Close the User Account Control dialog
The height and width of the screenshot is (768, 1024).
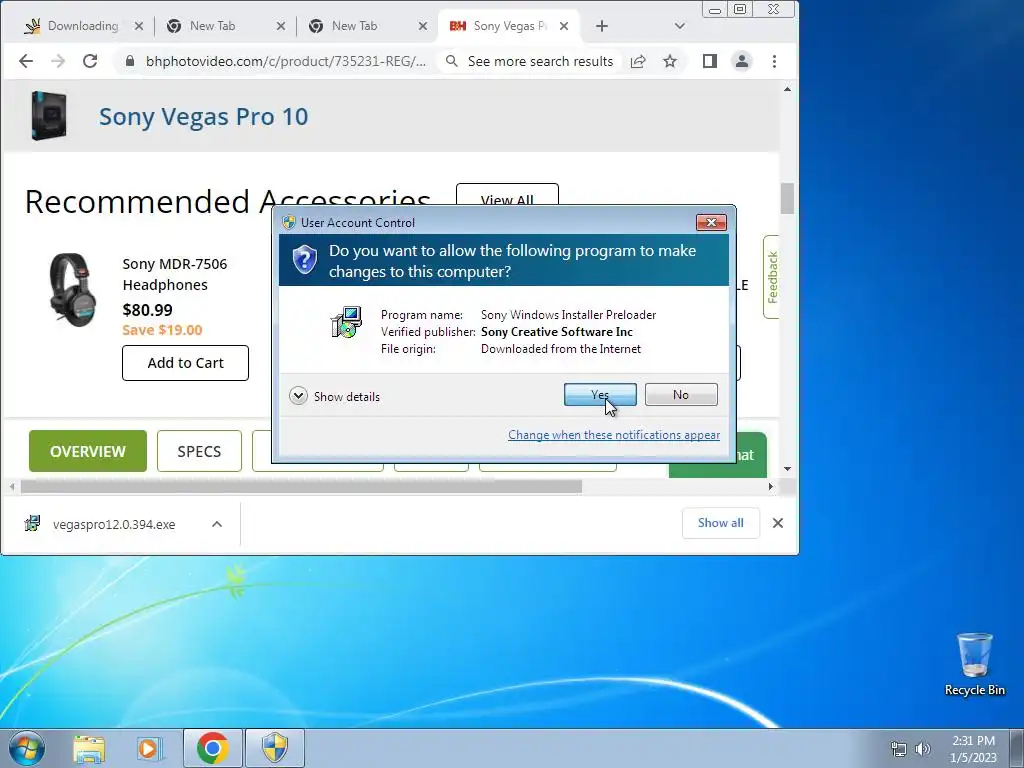coord(711,223)
